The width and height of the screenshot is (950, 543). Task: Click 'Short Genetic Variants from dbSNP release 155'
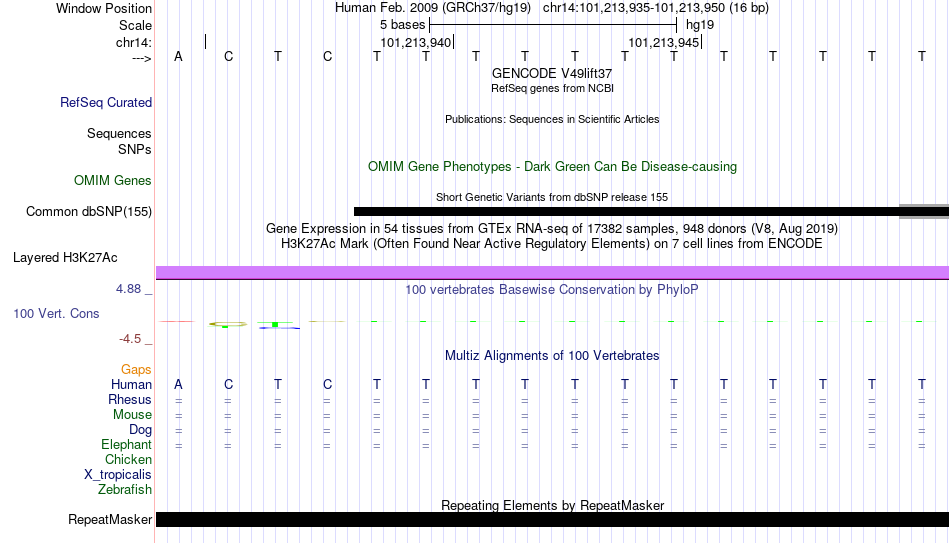[x=552, y=197]
